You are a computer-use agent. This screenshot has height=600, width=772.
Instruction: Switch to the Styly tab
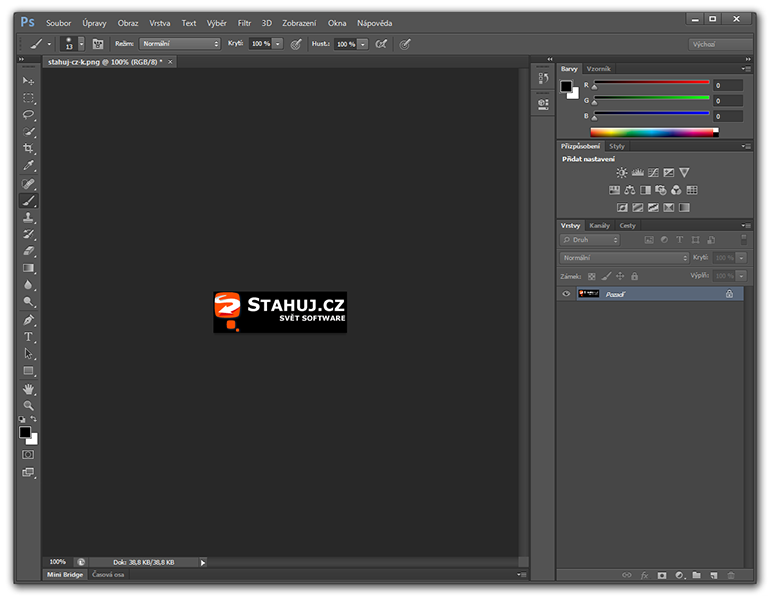coord(616,146)
